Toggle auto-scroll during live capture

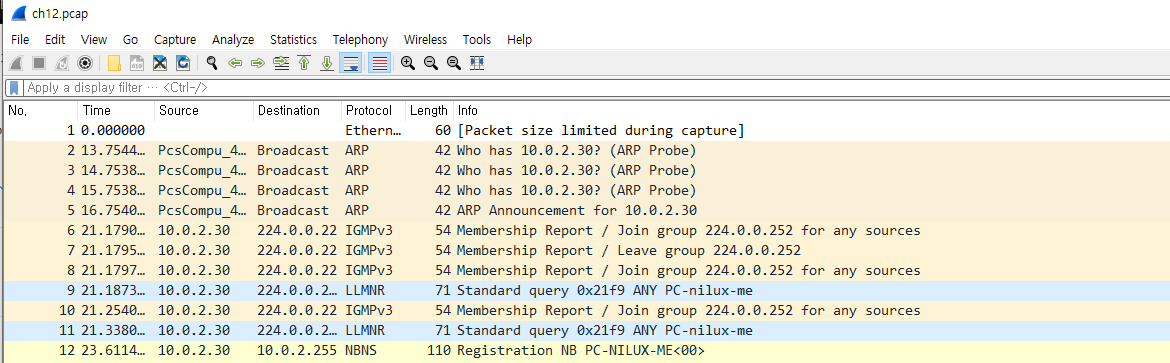pos(350,63)
